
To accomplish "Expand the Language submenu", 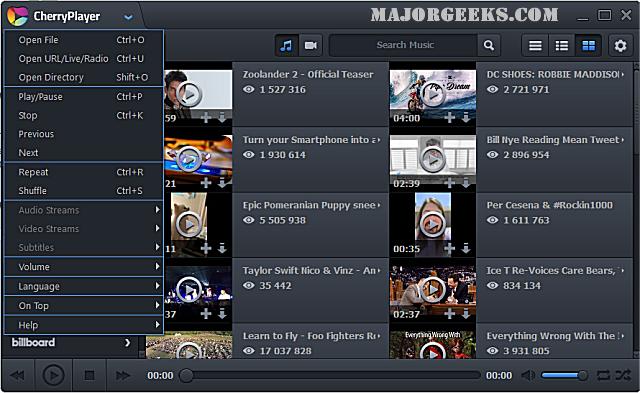I will click(84, 286).
